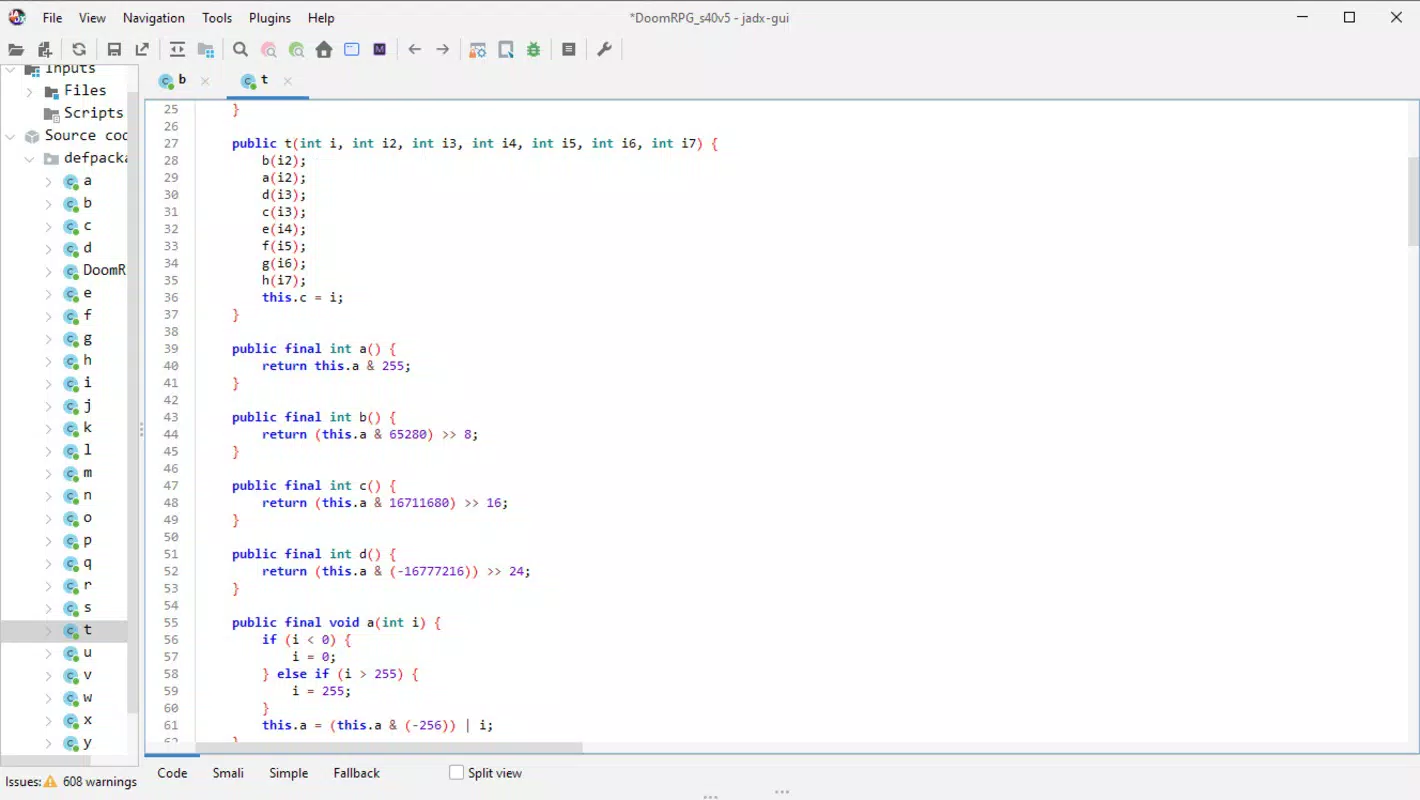
Task: Close the b tab
Action: tap(205, 81)
